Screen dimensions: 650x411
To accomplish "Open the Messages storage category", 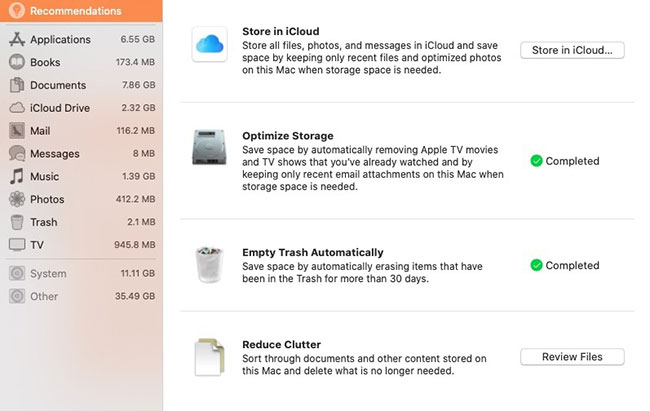I will tap(81, 153).
